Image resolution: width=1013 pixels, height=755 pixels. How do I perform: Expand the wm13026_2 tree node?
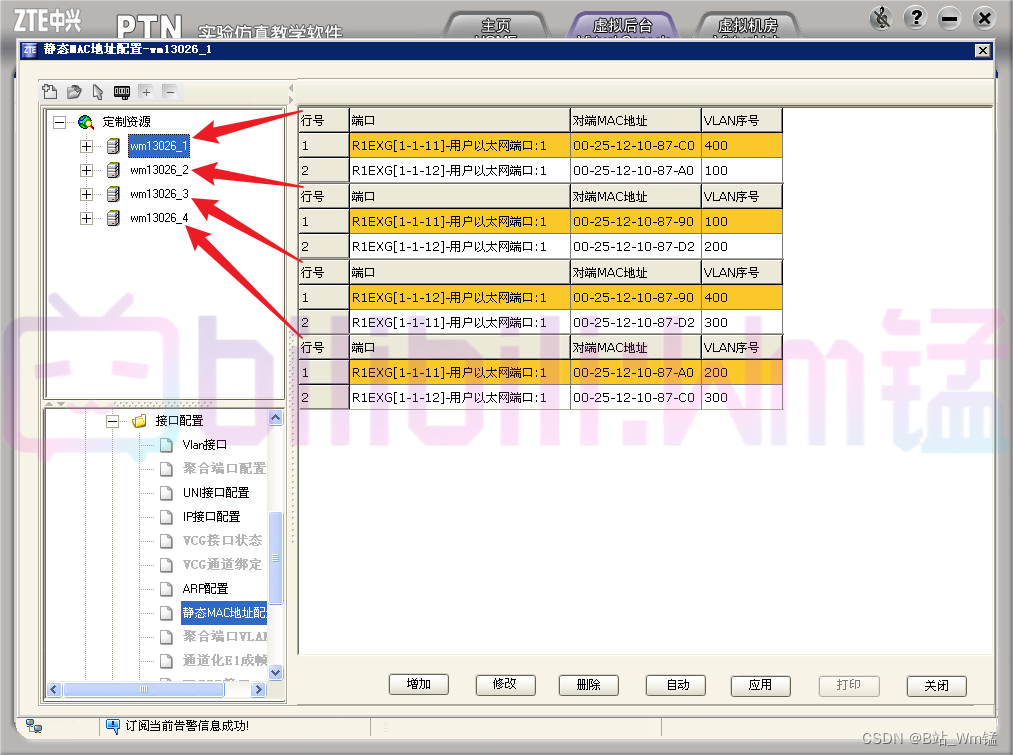click(86, 169)
